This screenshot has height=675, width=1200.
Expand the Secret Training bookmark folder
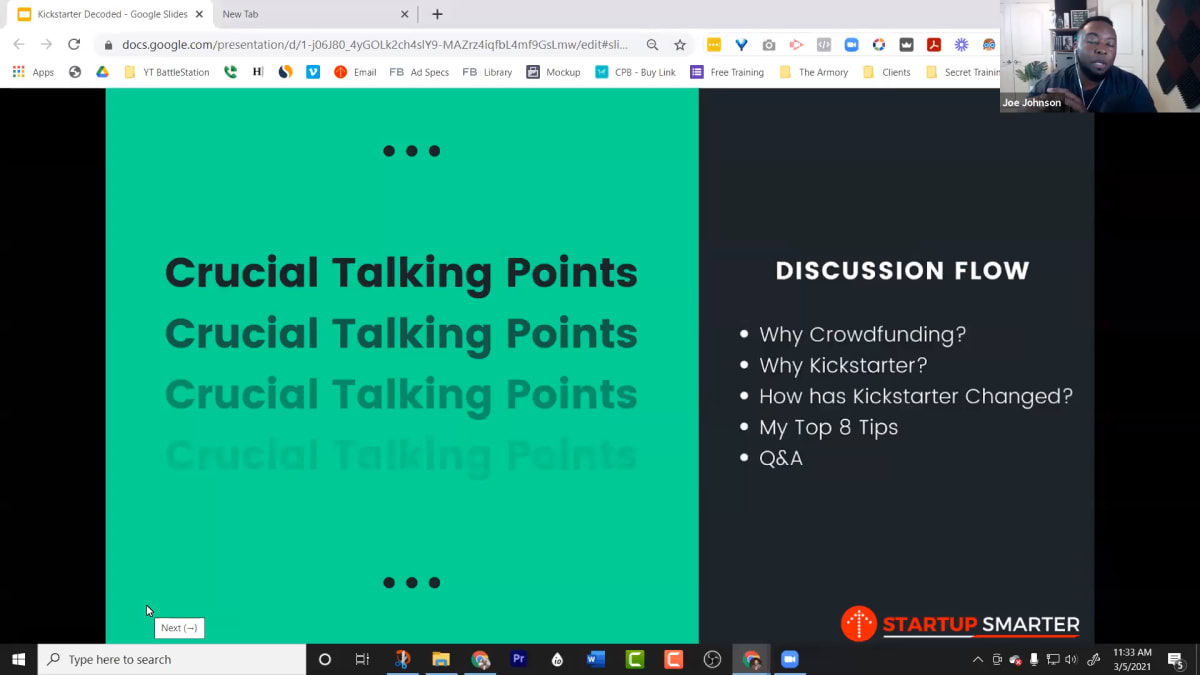962,72
